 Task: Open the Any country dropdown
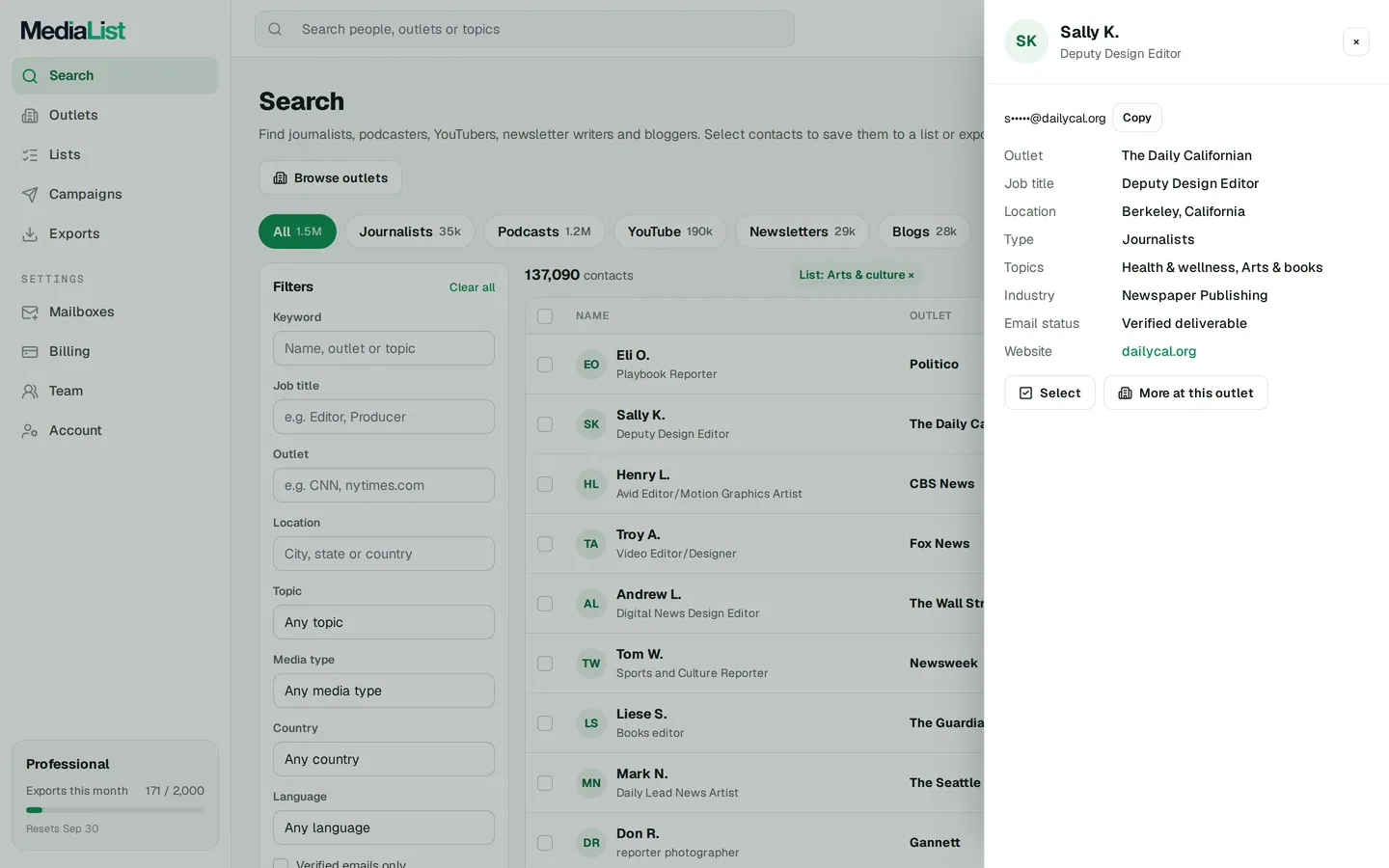(384, 759)
